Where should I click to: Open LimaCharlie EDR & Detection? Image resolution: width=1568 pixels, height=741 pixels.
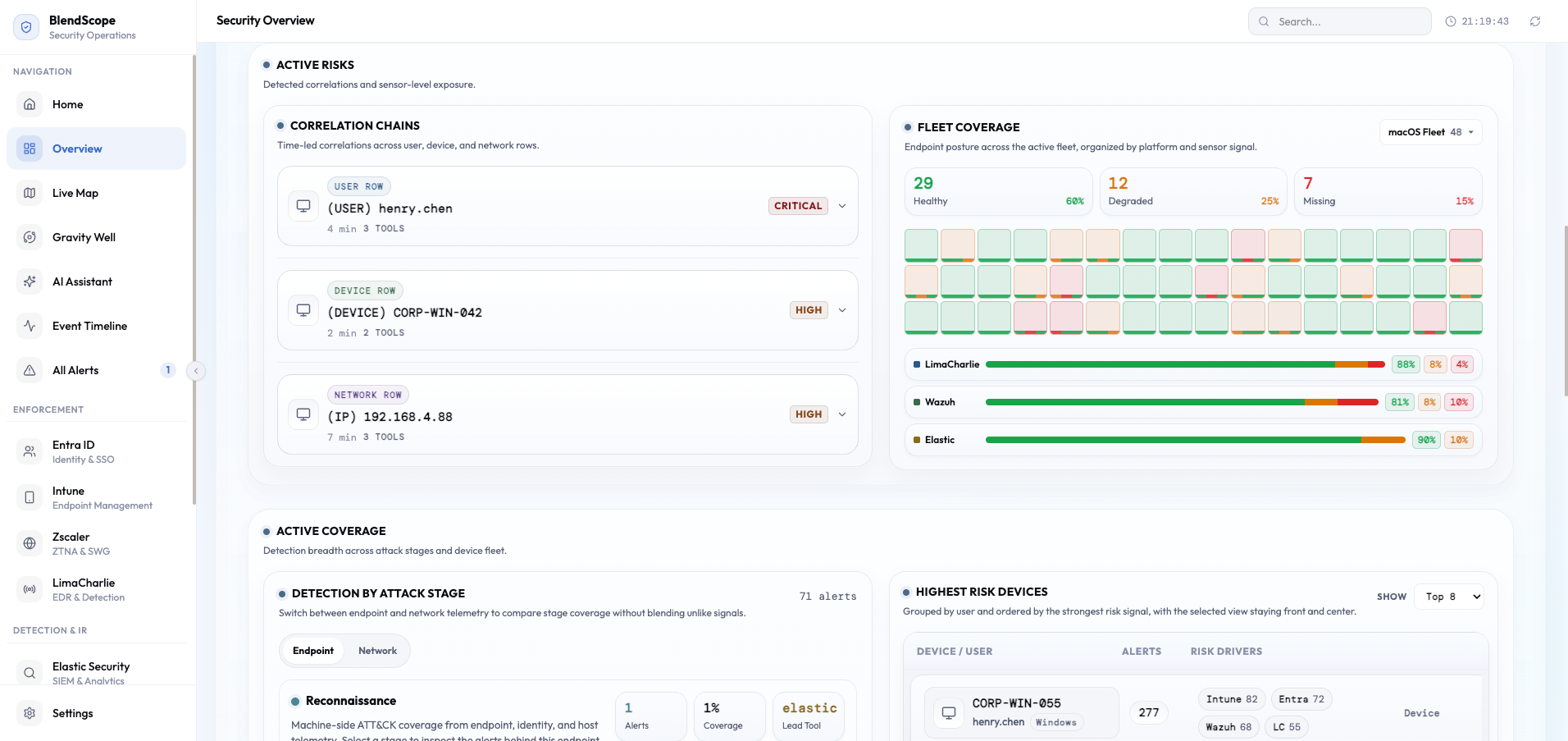97,589
